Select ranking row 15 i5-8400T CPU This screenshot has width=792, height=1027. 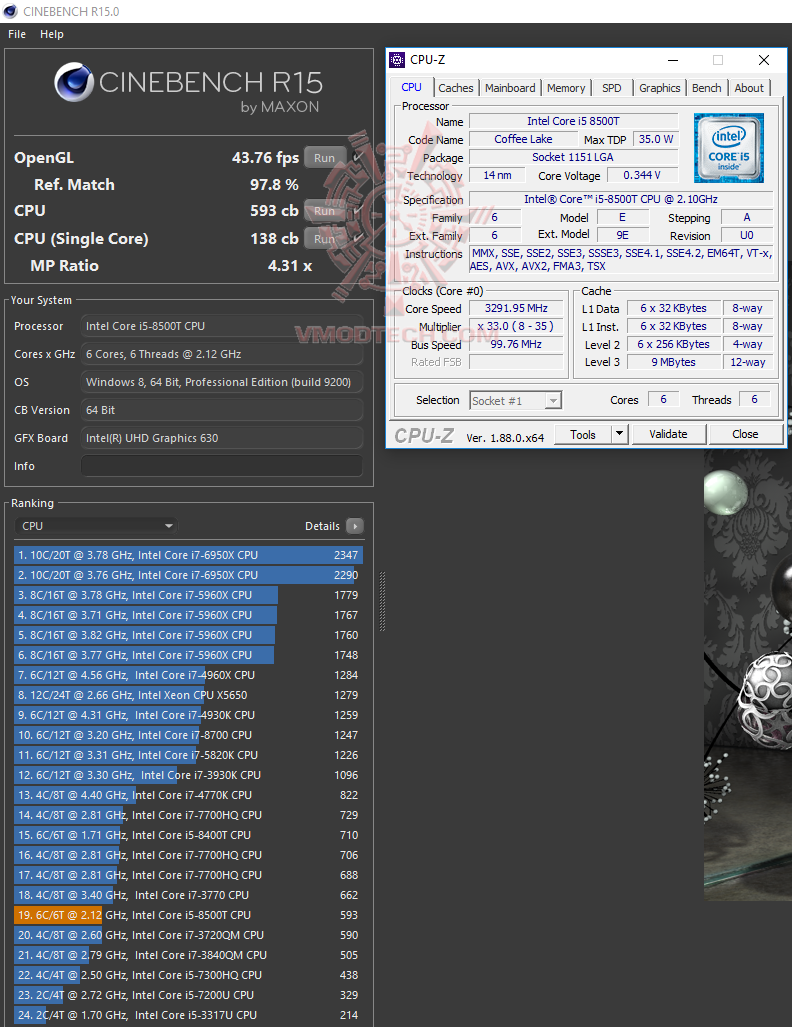(188, 835)
